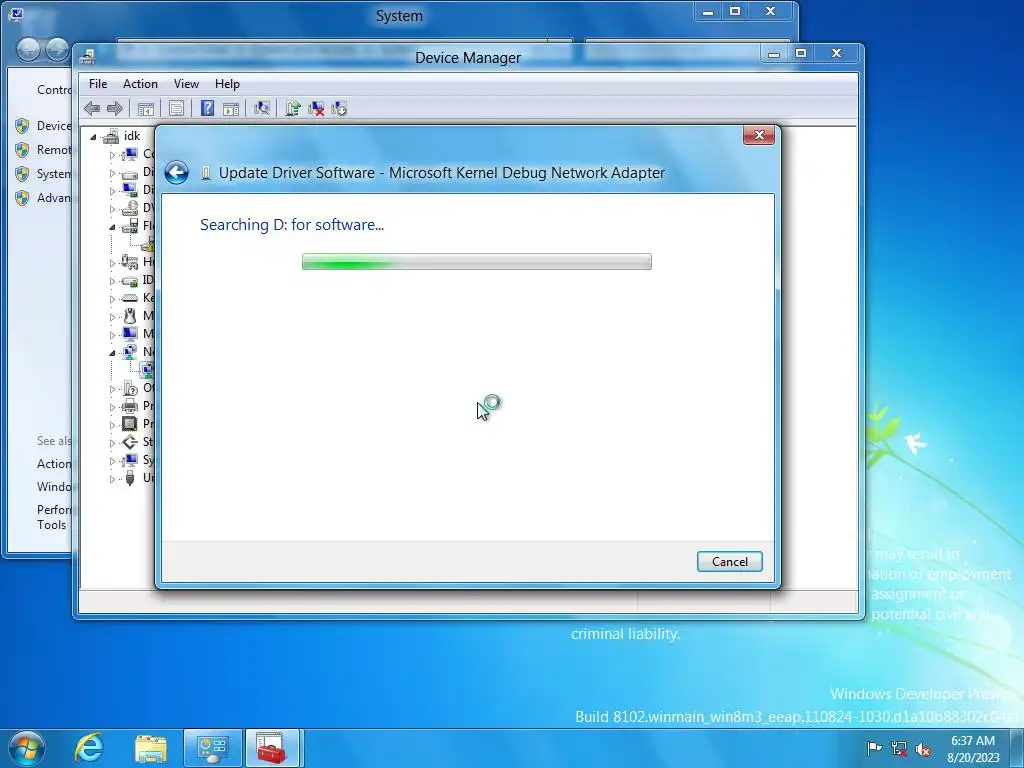1024x768 pixels.
Task: Select the Monitors icon in device tree
Action: click(130, 334)
